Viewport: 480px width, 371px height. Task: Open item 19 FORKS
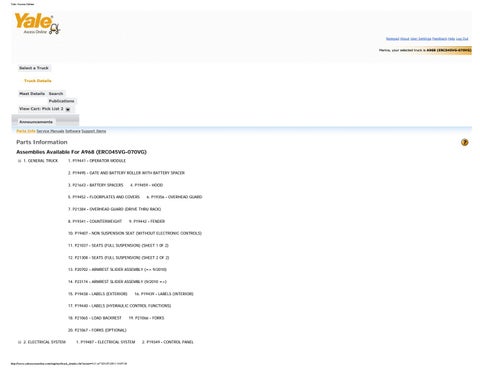tap(146, 318)
